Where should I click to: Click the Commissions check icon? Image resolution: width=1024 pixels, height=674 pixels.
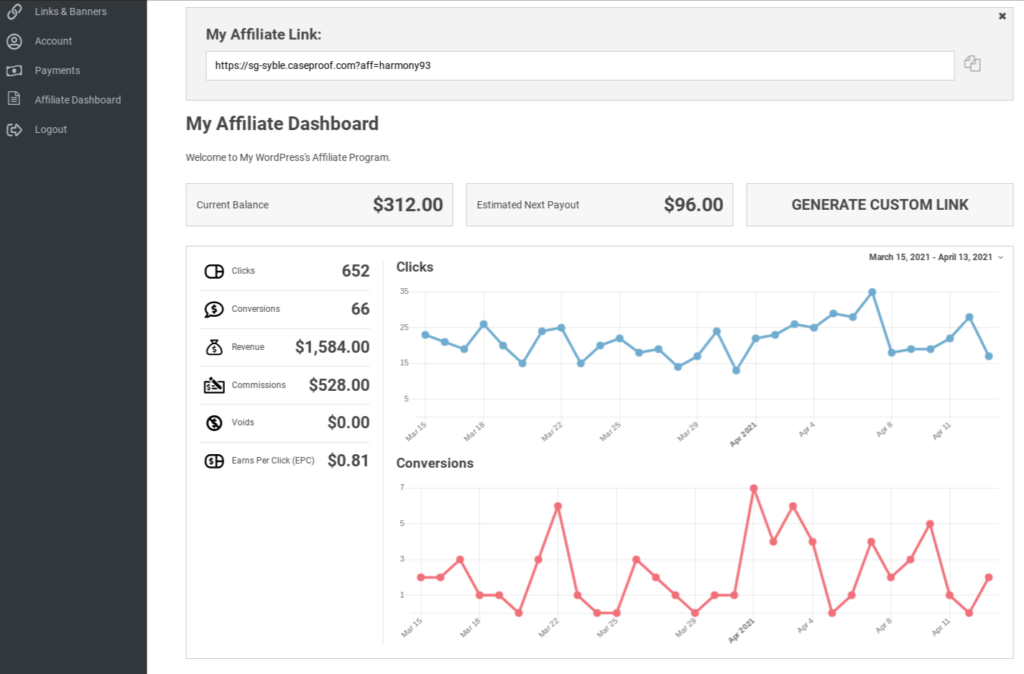click(215, 384)
